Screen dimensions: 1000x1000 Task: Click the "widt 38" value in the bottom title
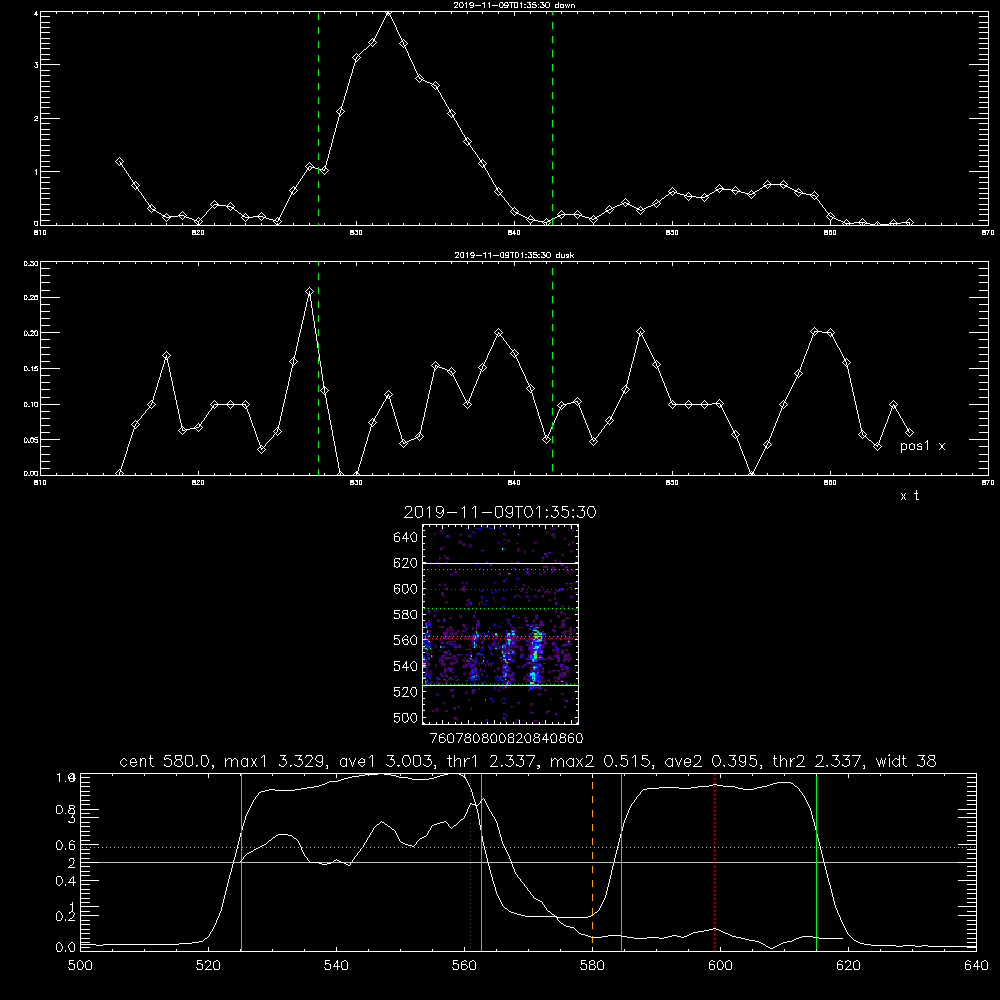click(906, 761)
